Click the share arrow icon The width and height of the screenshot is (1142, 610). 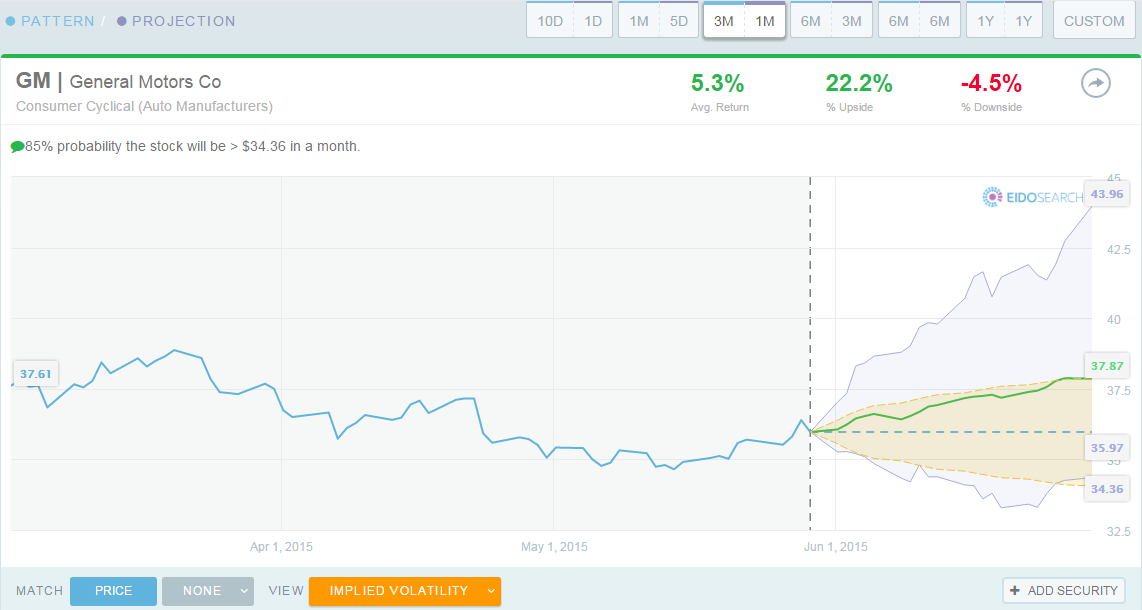click(x=1095, y=83)
